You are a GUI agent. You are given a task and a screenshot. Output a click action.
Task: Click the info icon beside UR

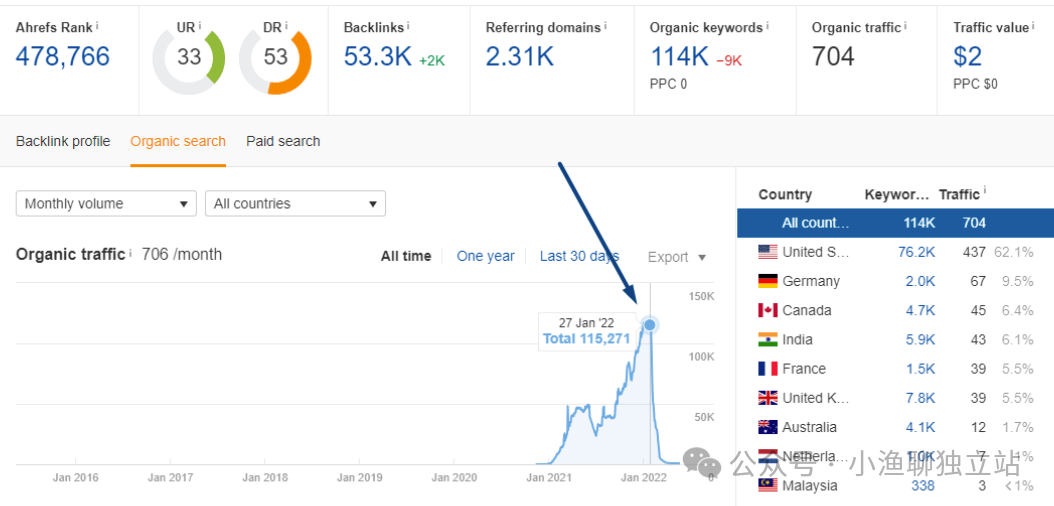coord(200,26)
